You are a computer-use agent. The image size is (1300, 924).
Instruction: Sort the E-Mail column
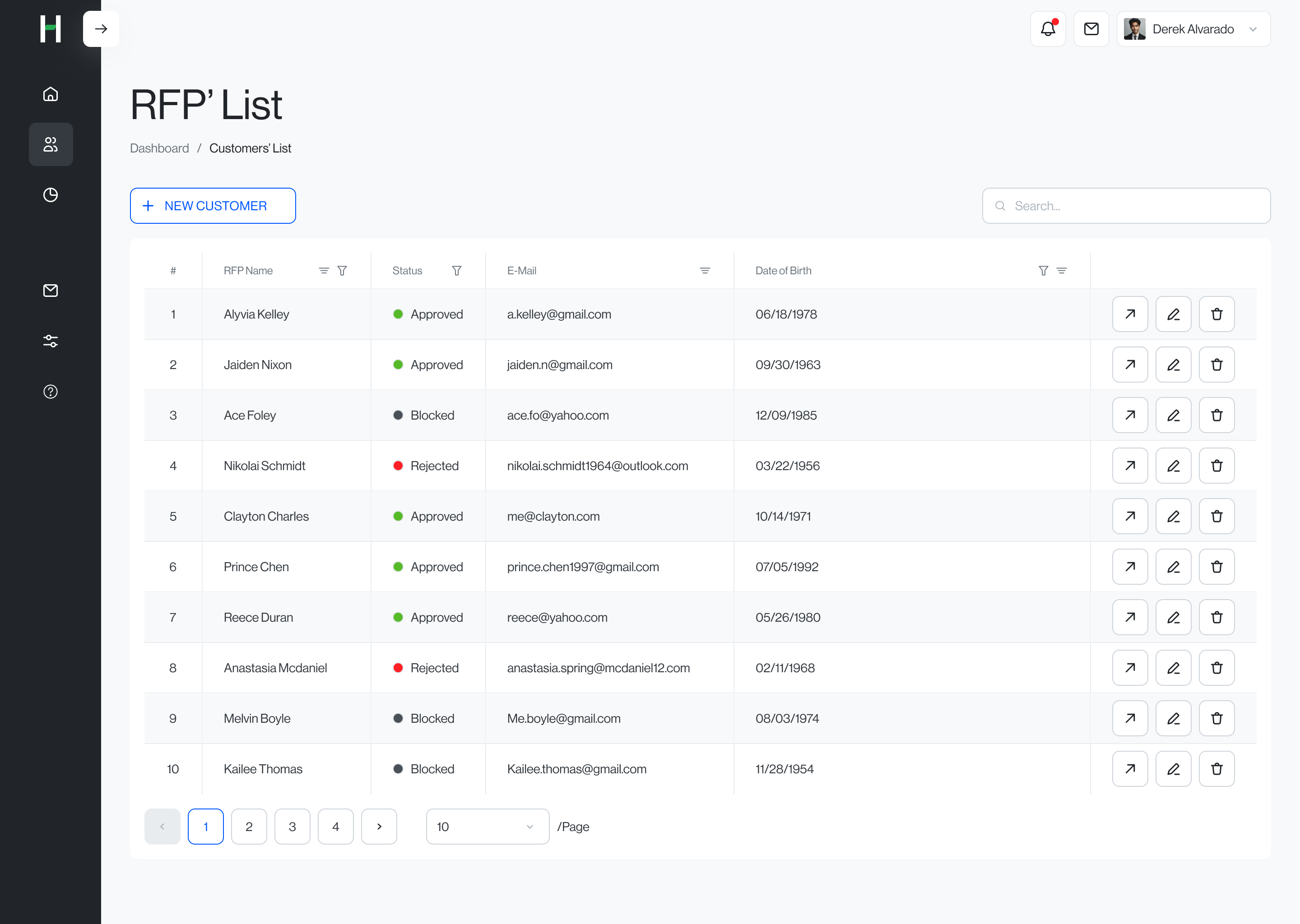click(705, 271)
